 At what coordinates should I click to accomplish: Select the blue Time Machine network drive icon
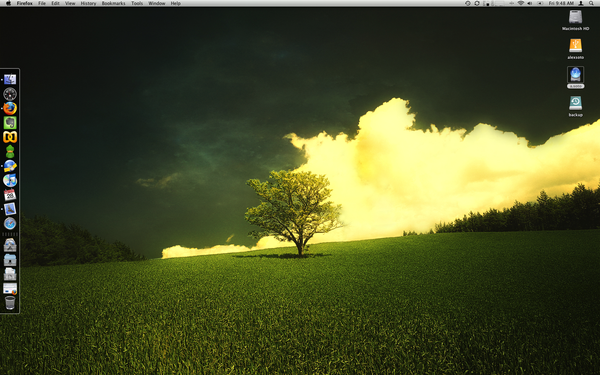point(575,75)
